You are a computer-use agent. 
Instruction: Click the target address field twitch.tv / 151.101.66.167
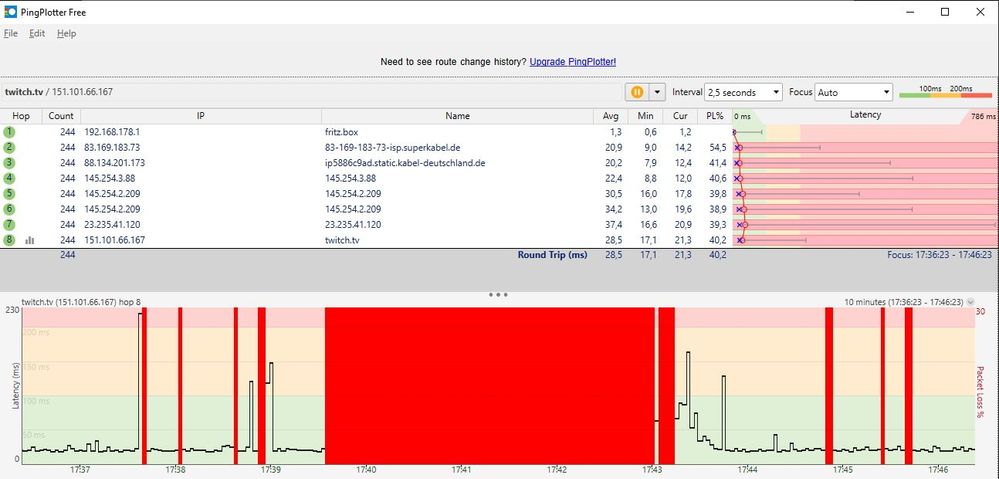tap(311, 92)
